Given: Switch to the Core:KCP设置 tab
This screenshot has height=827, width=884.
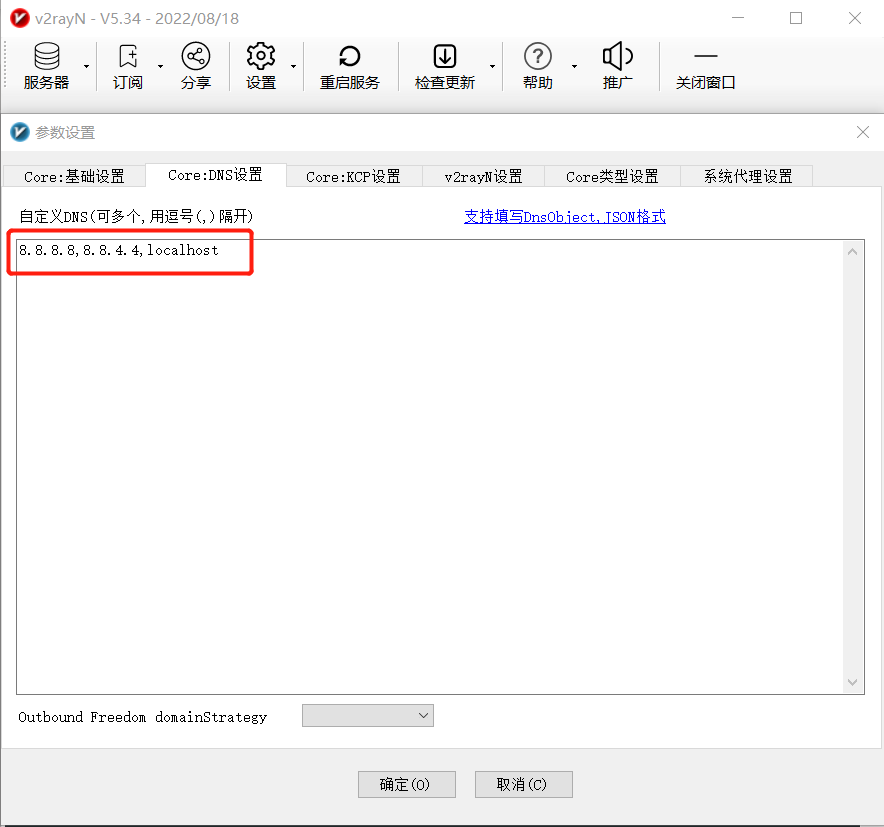Looking at the screenshot, I should click(353, 176).
